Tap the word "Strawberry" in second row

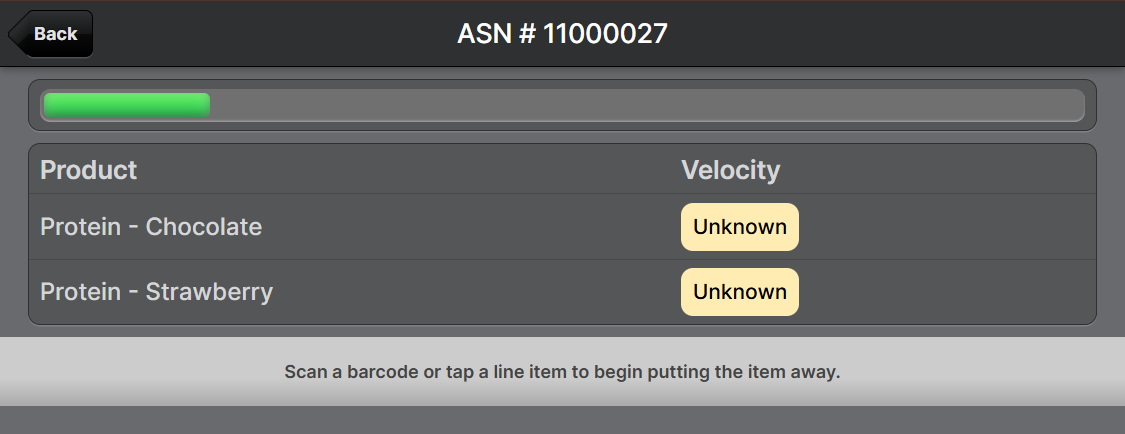point(209,292)
